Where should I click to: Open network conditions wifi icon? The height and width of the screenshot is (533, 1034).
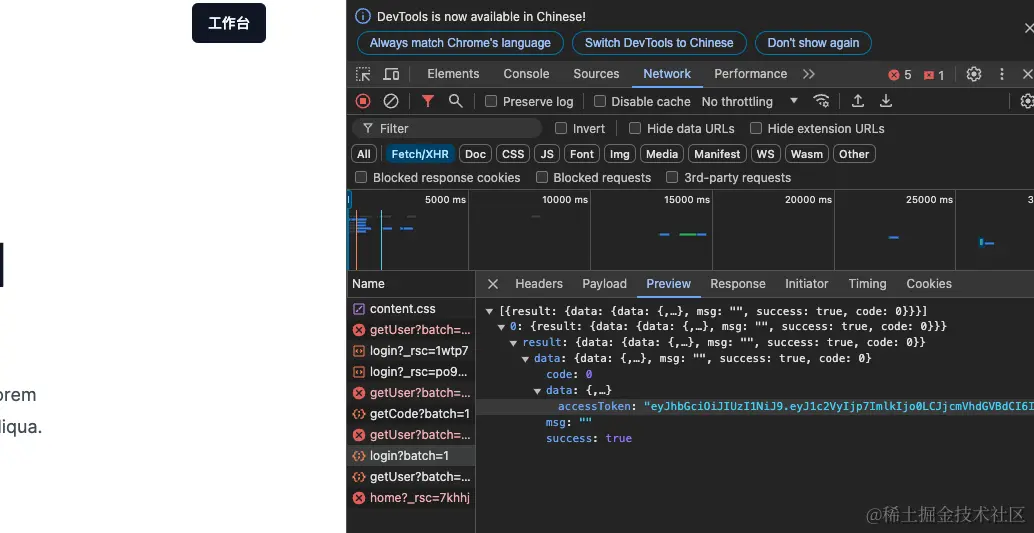click(x=821, y=101)
